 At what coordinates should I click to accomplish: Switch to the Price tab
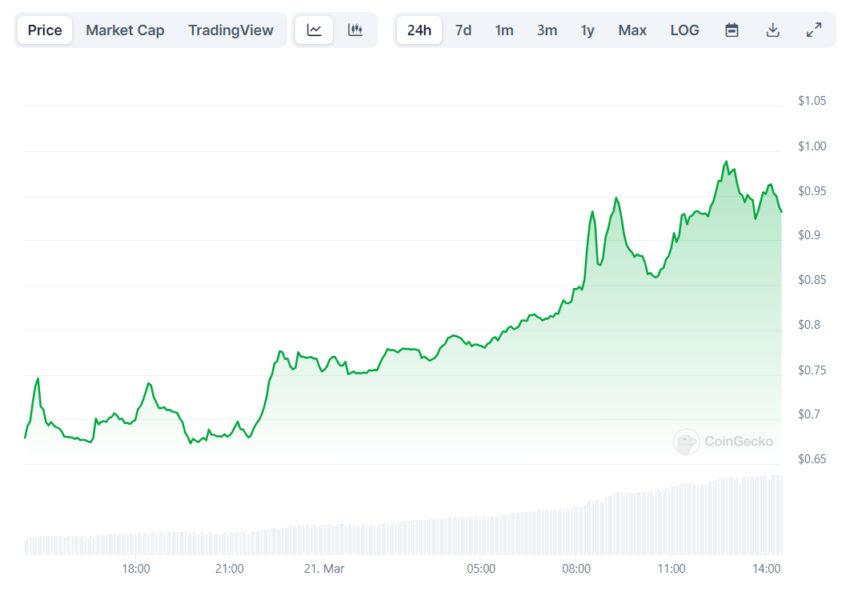(x=44, y=30)
